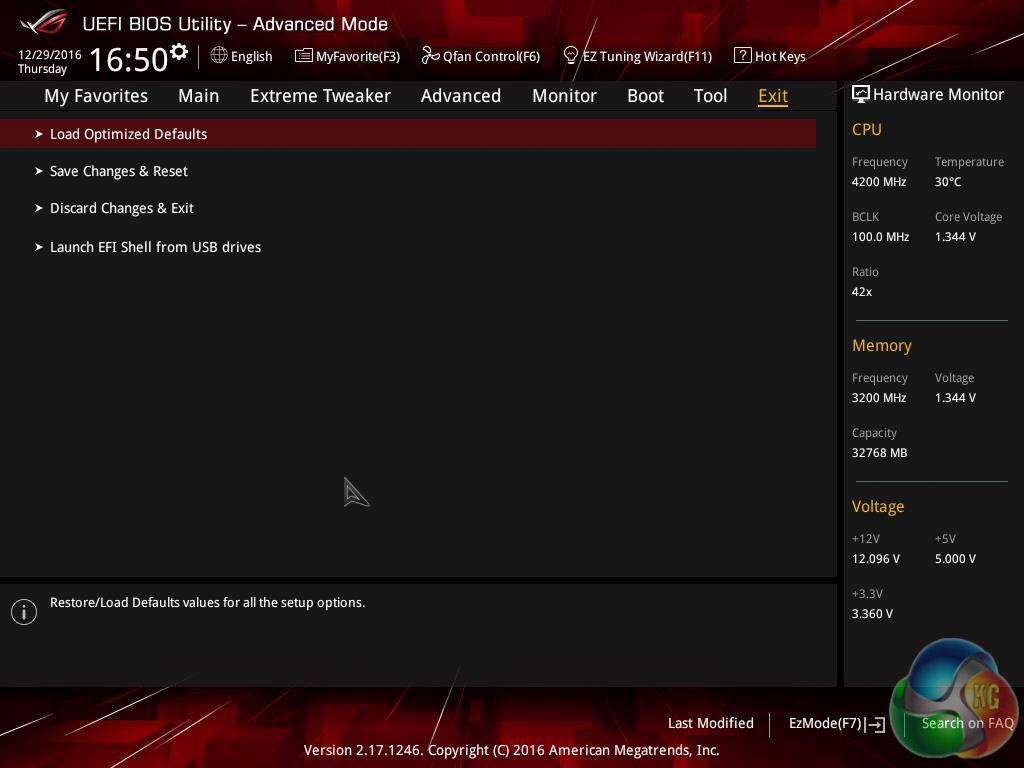
Task: Click +12V reading 12.096 V
Action: click(x=875, y=558)
